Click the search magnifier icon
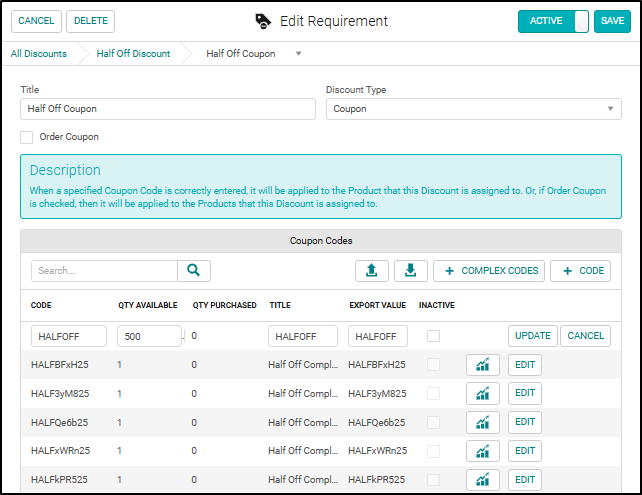 coord(194,271)
